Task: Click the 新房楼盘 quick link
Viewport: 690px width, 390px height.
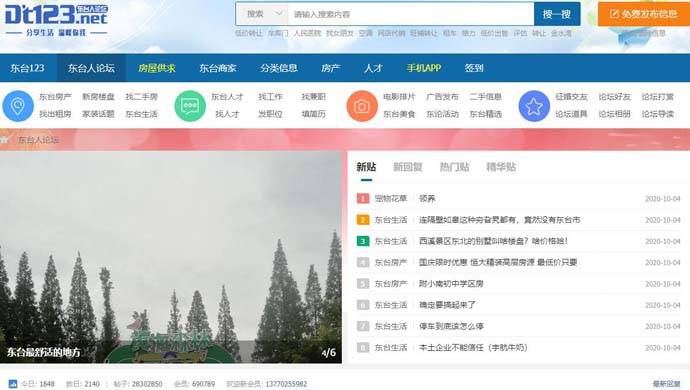Action: click(98, 96)
